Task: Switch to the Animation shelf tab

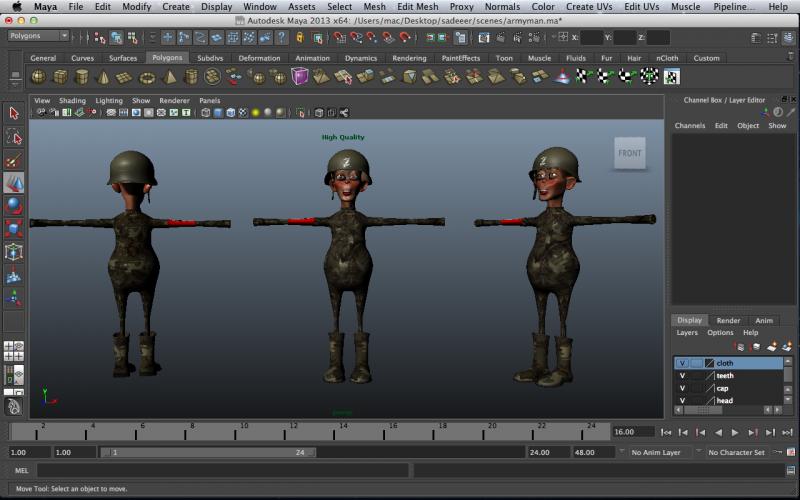Action: pyautogui.click(x=312, y=58)
